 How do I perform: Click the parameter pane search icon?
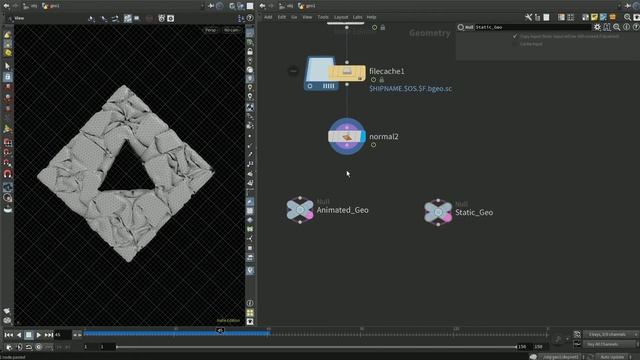617,27
